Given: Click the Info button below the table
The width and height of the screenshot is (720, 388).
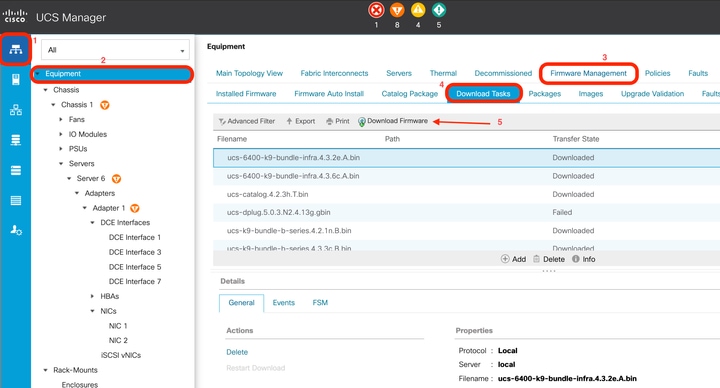Looking at the screenshot, I should click(x=584, y=259).
